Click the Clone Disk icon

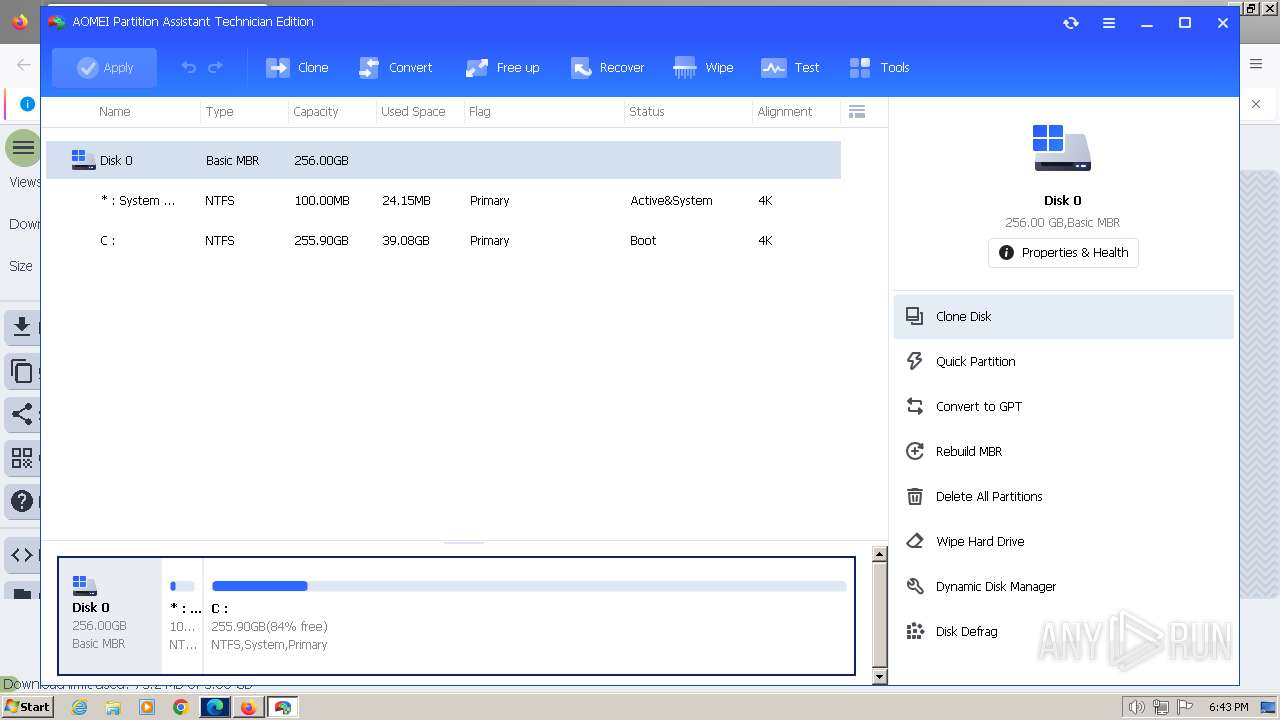pos(914,316)
